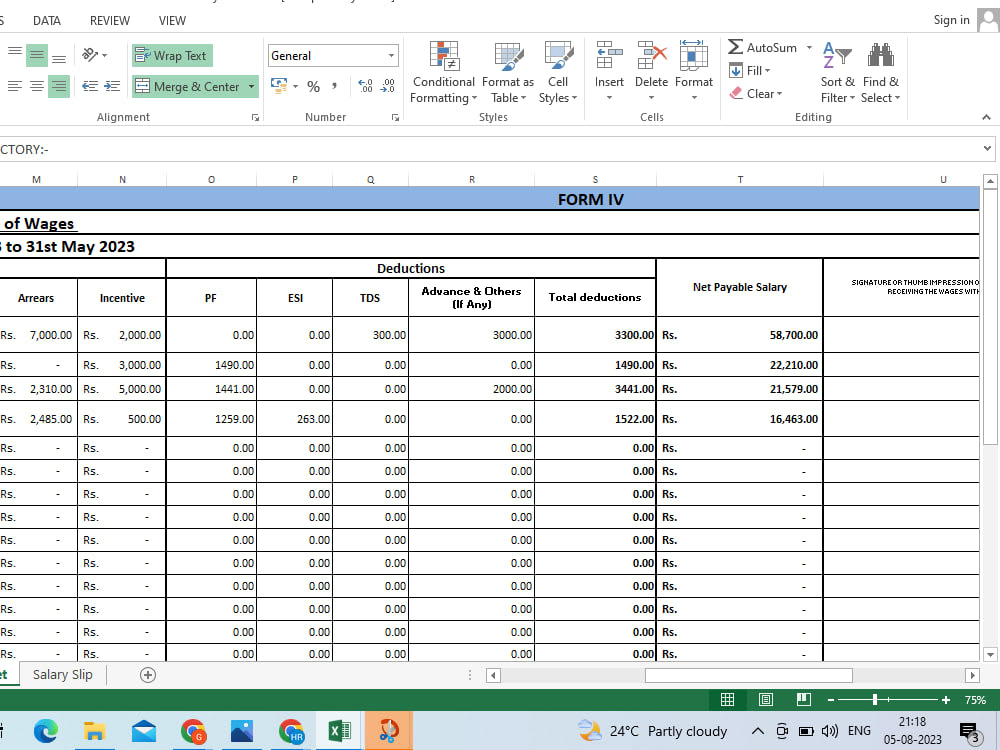
Task: Open Find & Select menu
Action: click(880, 72)
